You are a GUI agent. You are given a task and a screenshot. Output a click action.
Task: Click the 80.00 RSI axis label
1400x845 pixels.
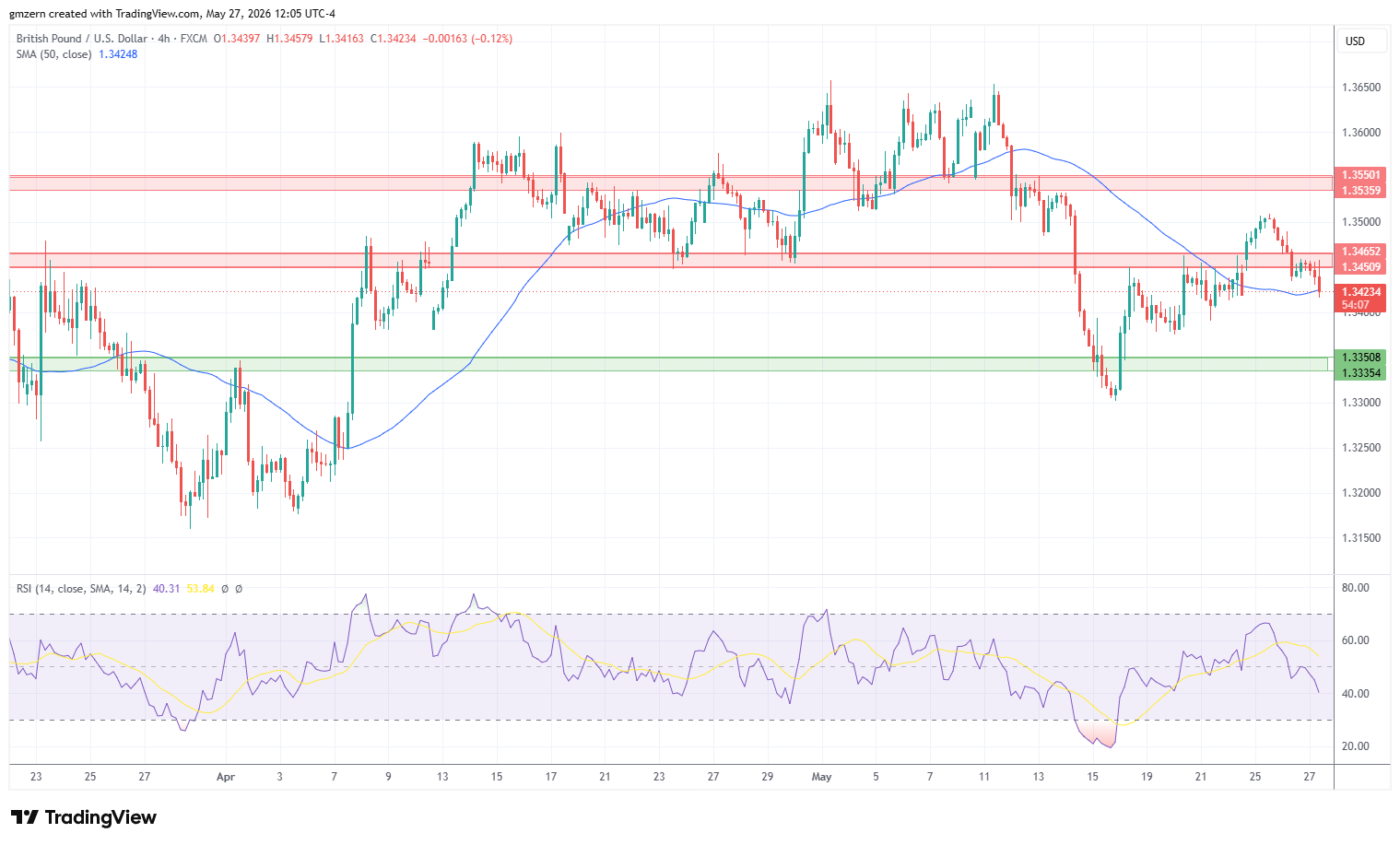(1356, 588)
